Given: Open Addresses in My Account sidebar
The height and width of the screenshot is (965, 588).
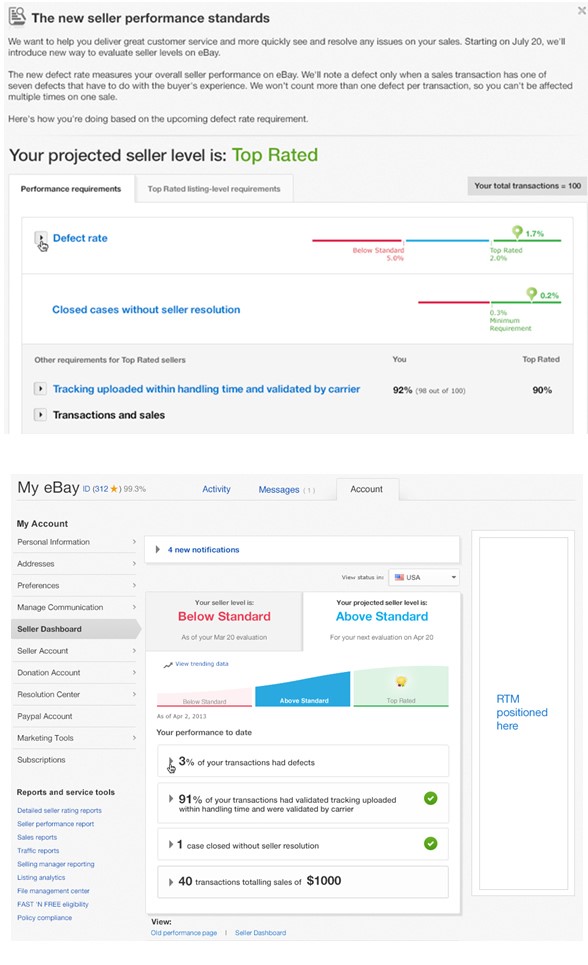Looking at the screenshot, I should pos(75,564).
